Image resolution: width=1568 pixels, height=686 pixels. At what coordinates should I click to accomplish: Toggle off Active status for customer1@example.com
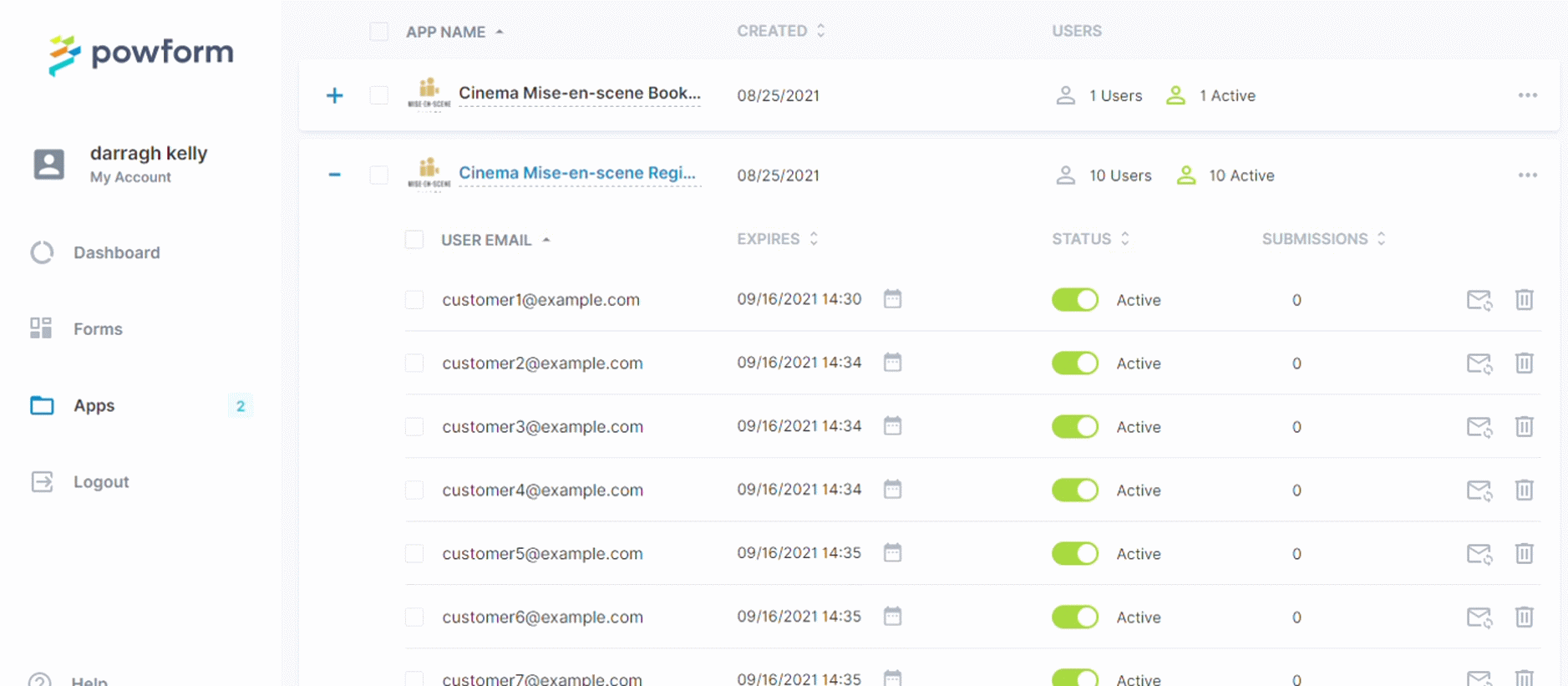click(x=1075, y=299)
